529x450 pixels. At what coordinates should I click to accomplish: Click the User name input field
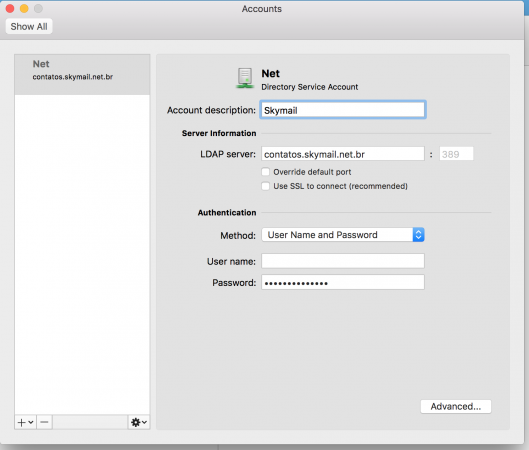[x=343, y=261]
